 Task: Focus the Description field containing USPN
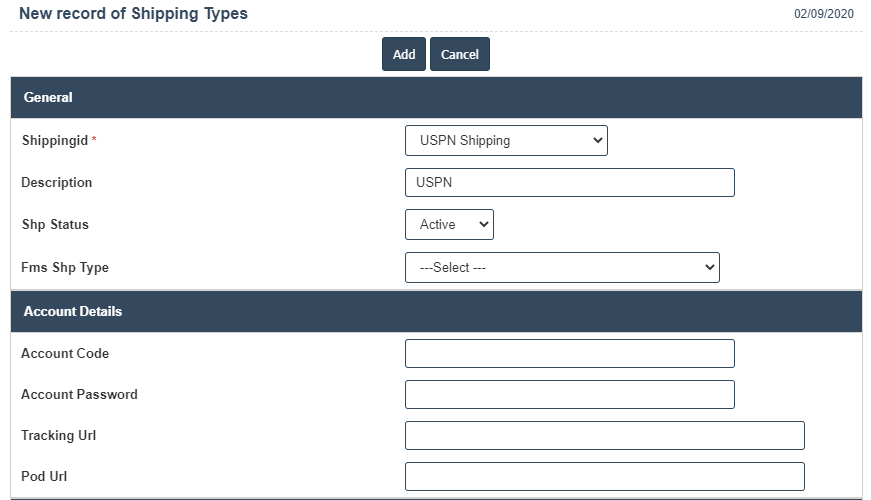(x=569, y=183)
